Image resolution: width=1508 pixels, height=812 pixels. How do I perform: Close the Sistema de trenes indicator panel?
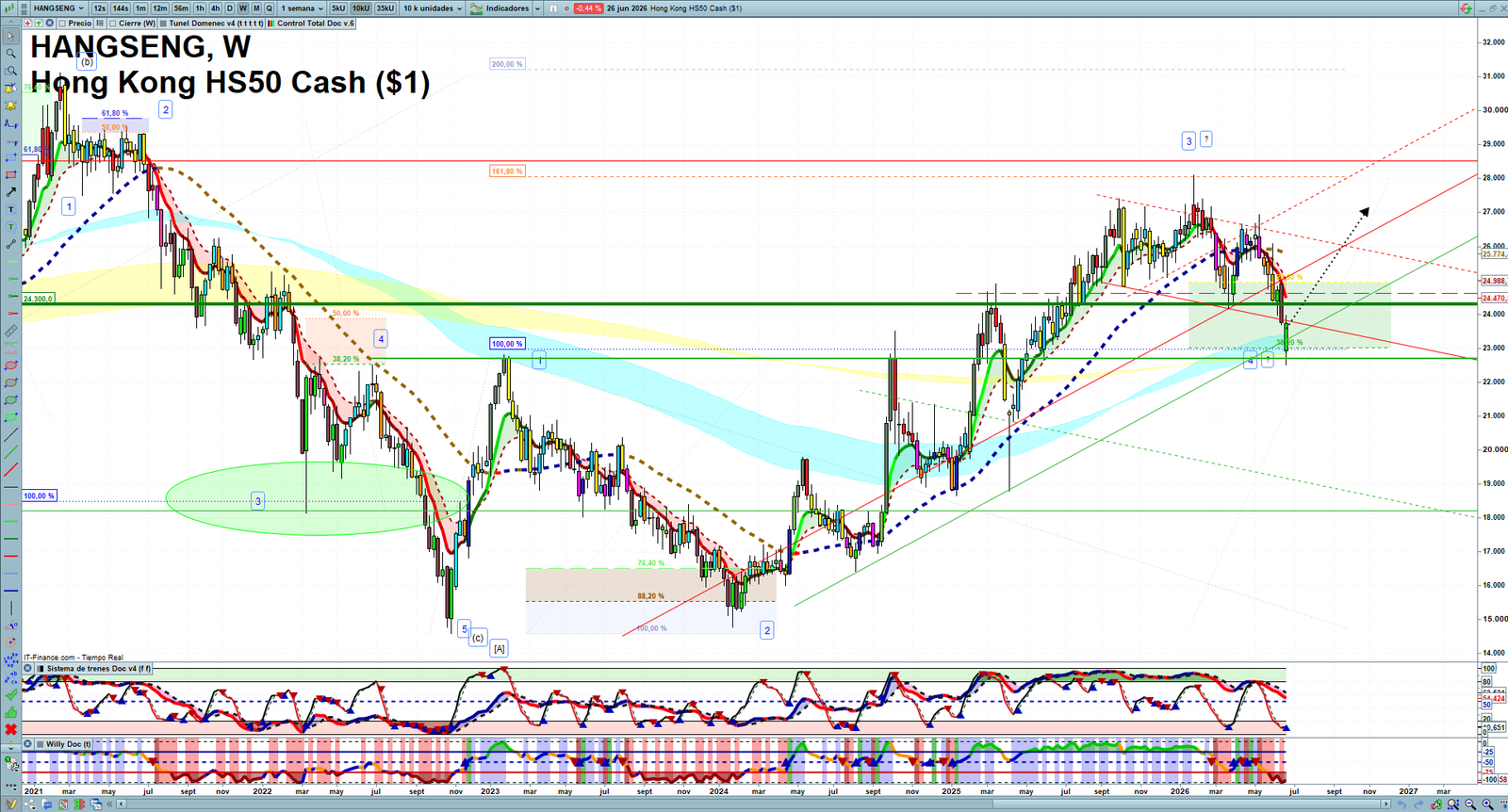pos(27,668)
